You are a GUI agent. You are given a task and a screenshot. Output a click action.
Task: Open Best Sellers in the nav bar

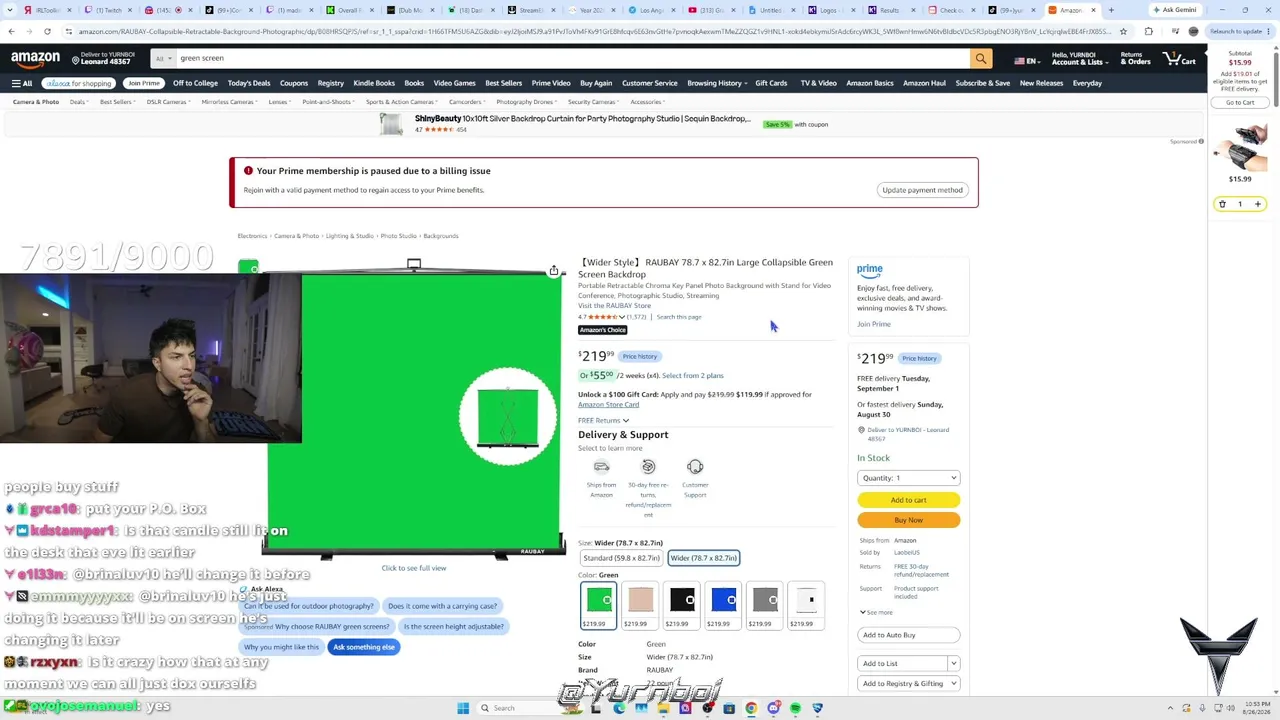pyautogui.click(x=504, y=83)
